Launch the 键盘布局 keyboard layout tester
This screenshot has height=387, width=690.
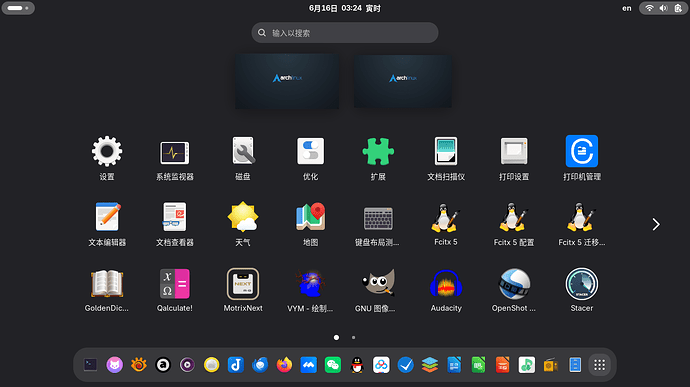pyautogui.click(x=378, y=217)
